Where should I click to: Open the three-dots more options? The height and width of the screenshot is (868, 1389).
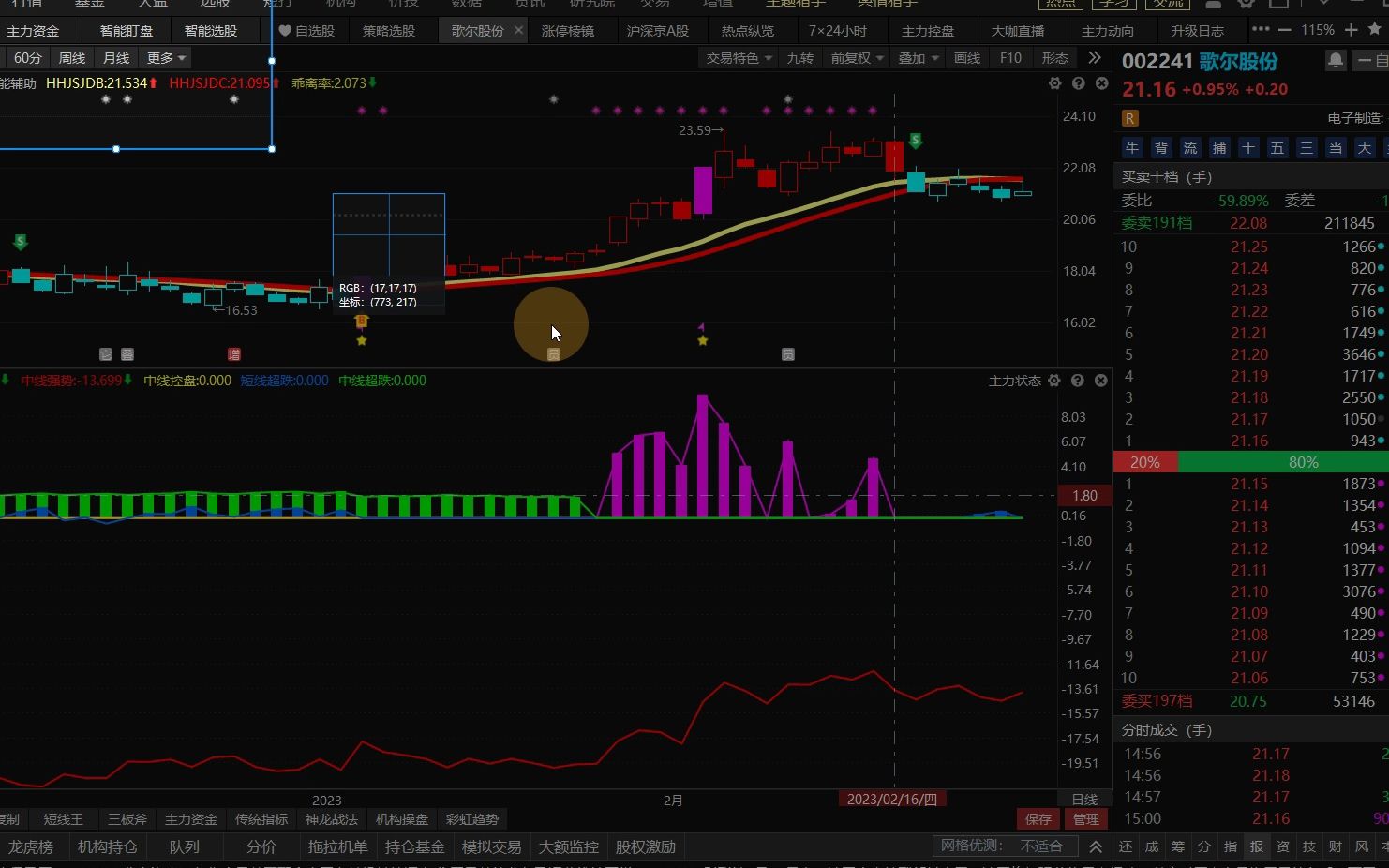coord(1262,30)
